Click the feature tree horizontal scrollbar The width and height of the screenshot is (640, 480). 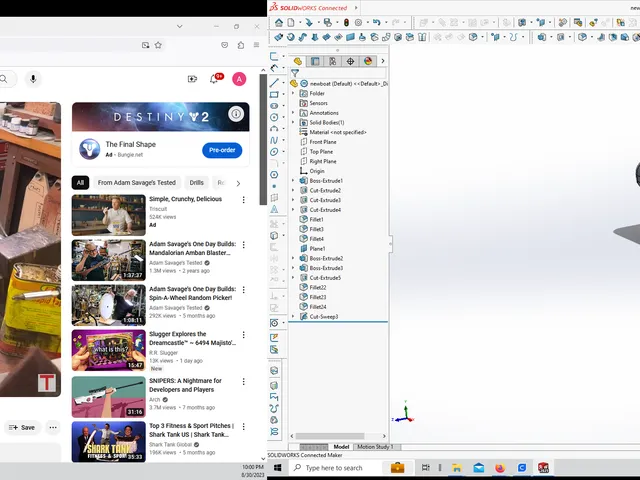tap(329, 436)
